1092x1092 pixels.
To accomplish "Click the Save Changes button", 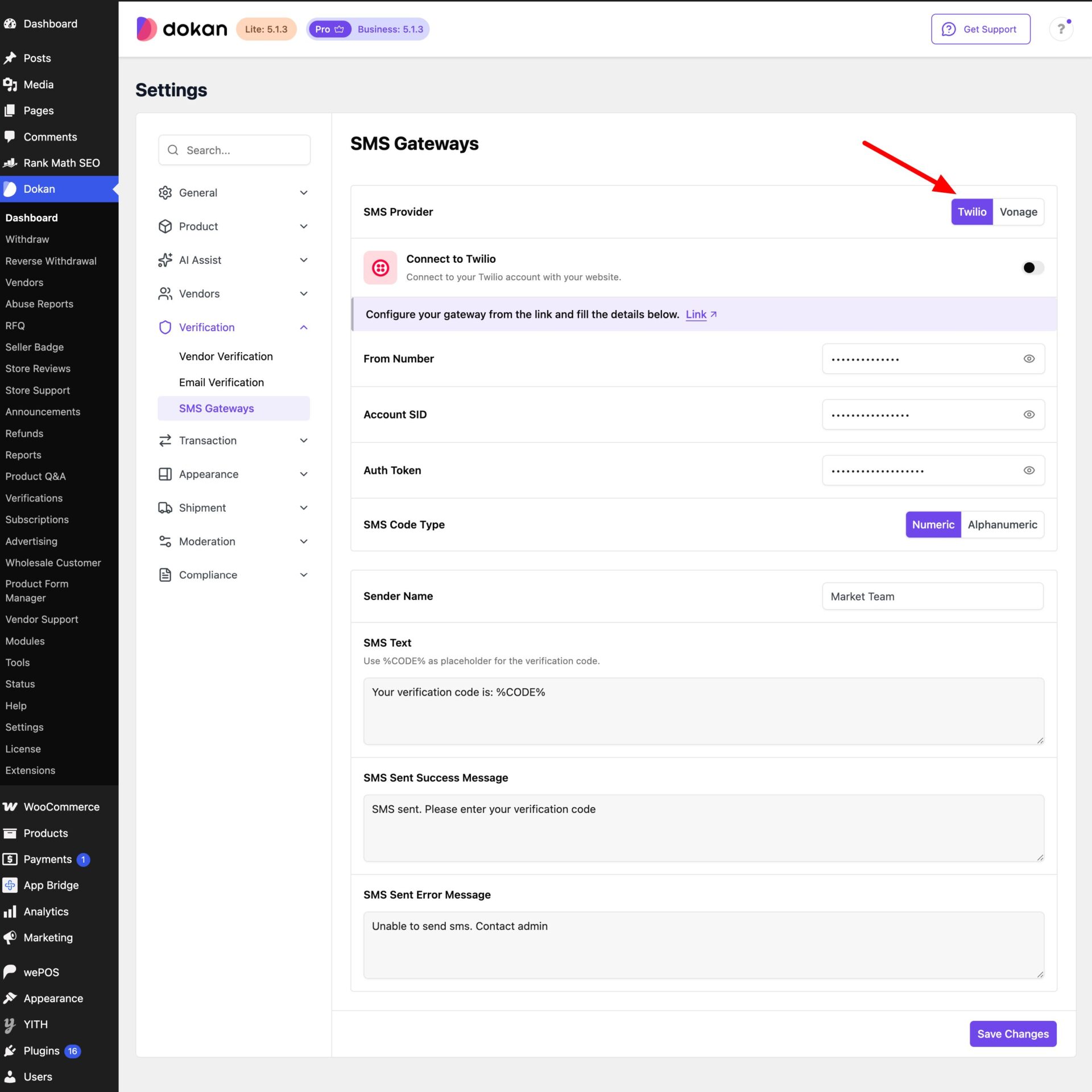I will click(x=1013, y=1033).
